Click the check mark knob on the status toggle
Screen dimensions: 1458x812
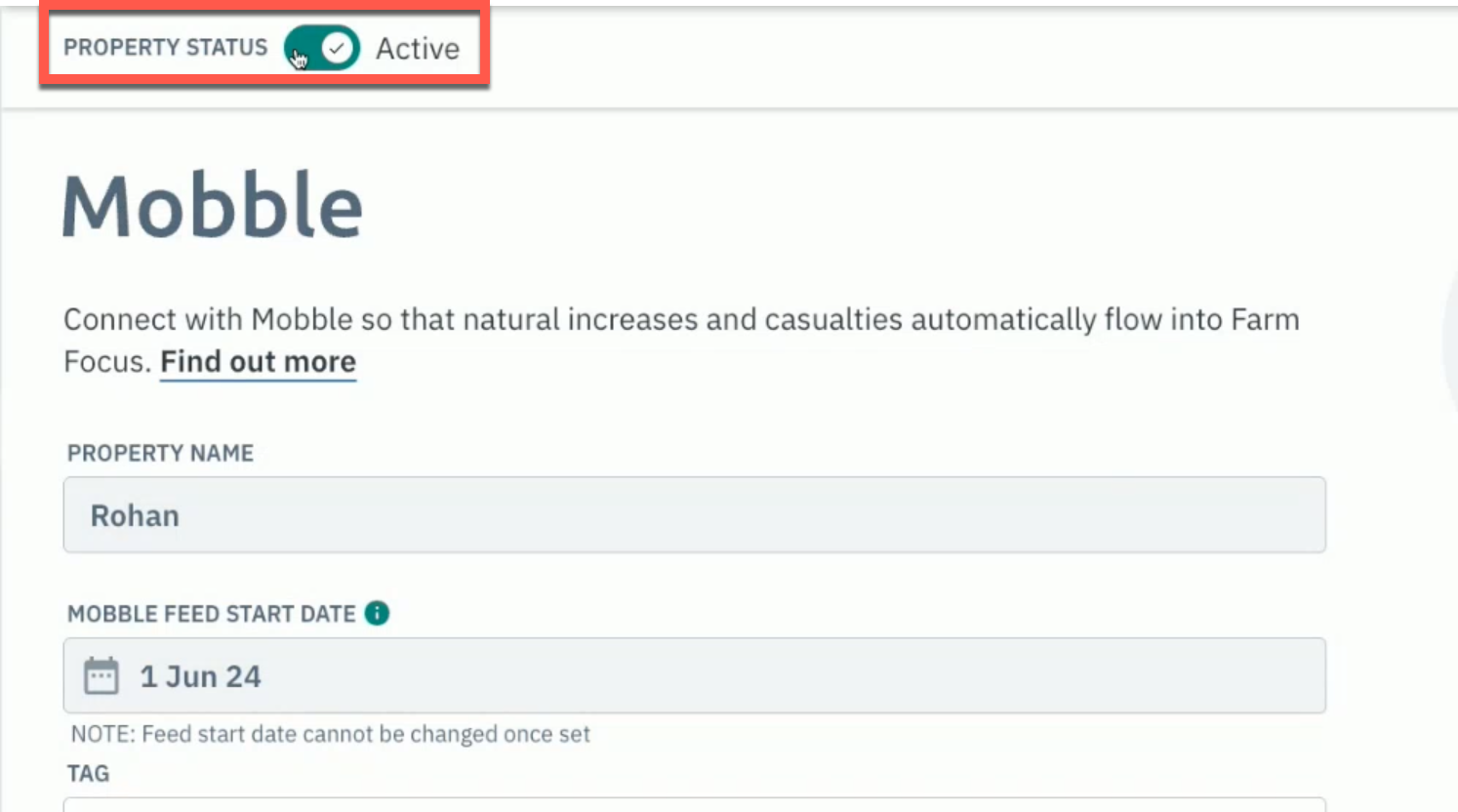pyautogui.click(x=338, y=48)
